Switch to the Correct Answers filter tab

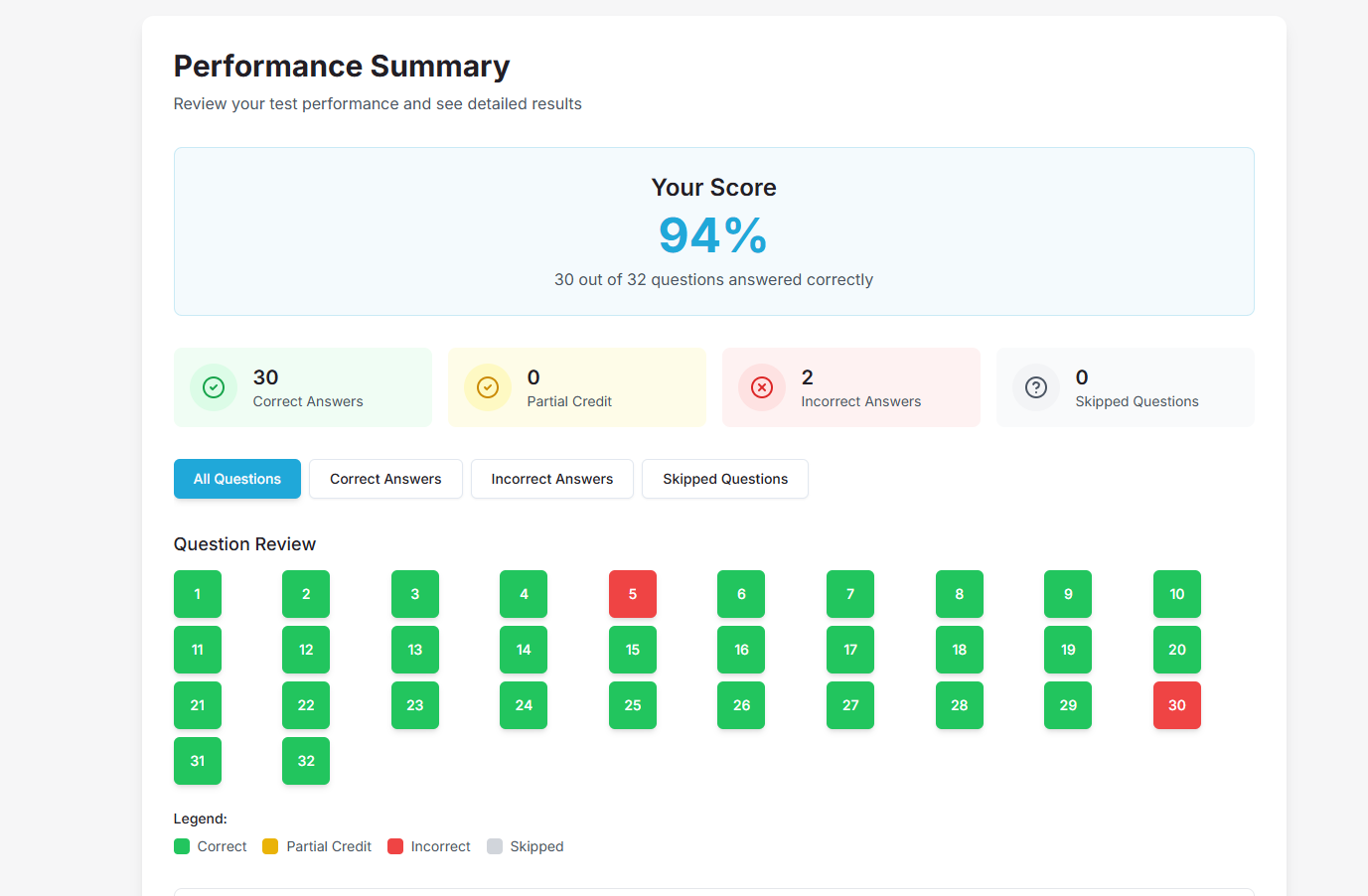tap(385, 479)
